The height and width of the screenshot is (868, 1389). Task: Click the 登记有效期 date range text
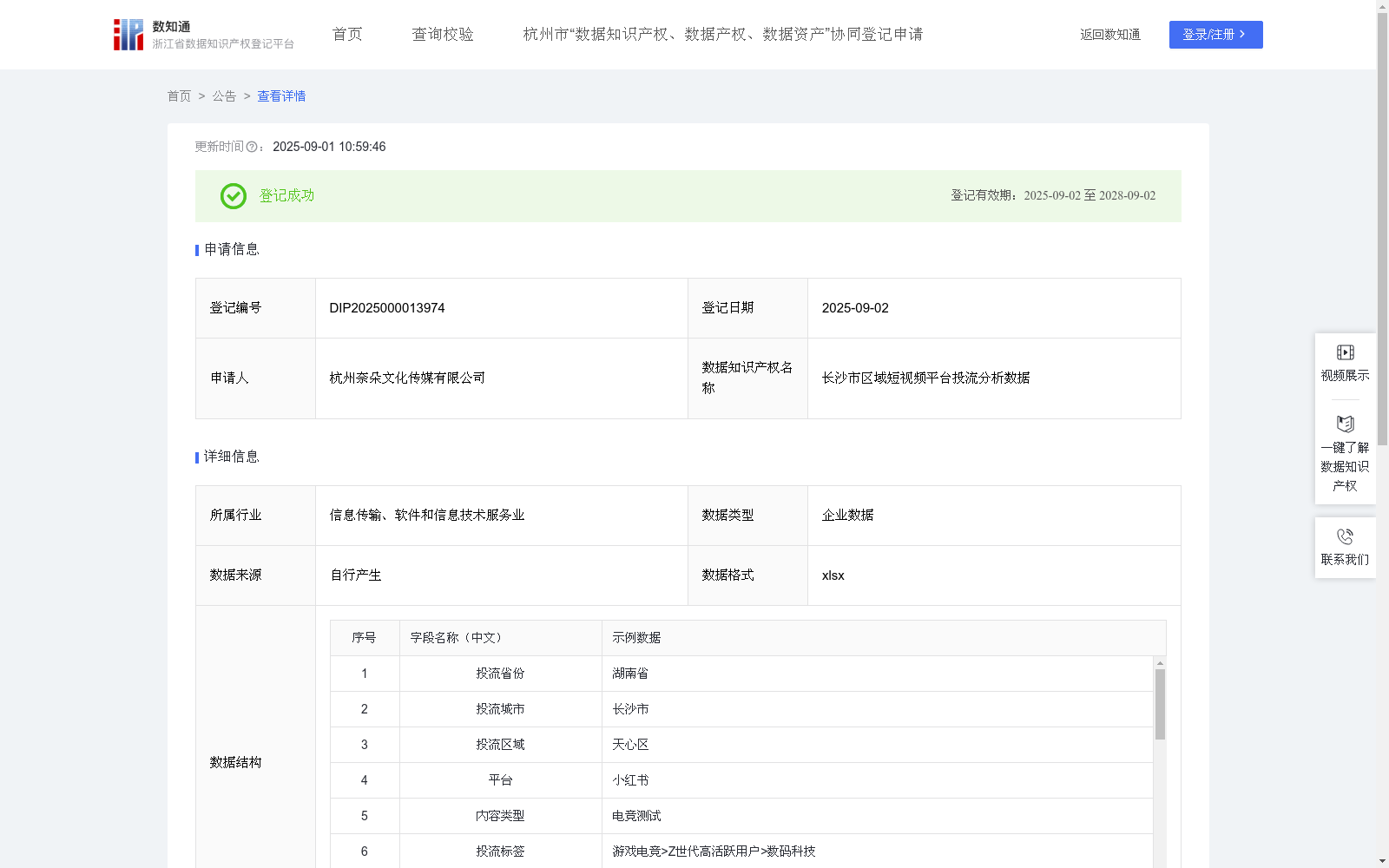click(x=1053, y=196)
